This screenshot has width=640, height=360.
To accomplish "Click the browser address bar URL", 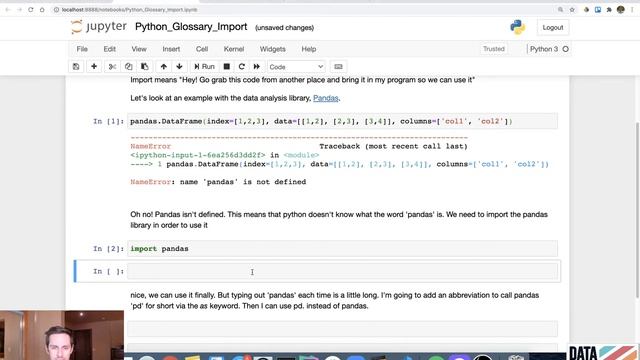I will point(129,9).
